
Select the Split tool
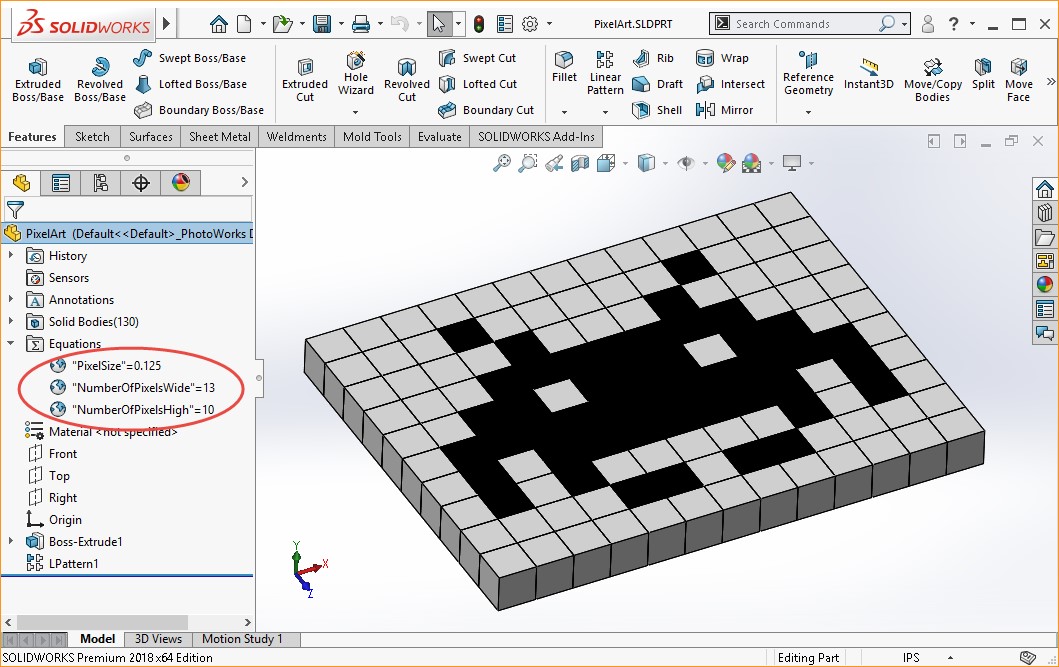click(983, 74)
